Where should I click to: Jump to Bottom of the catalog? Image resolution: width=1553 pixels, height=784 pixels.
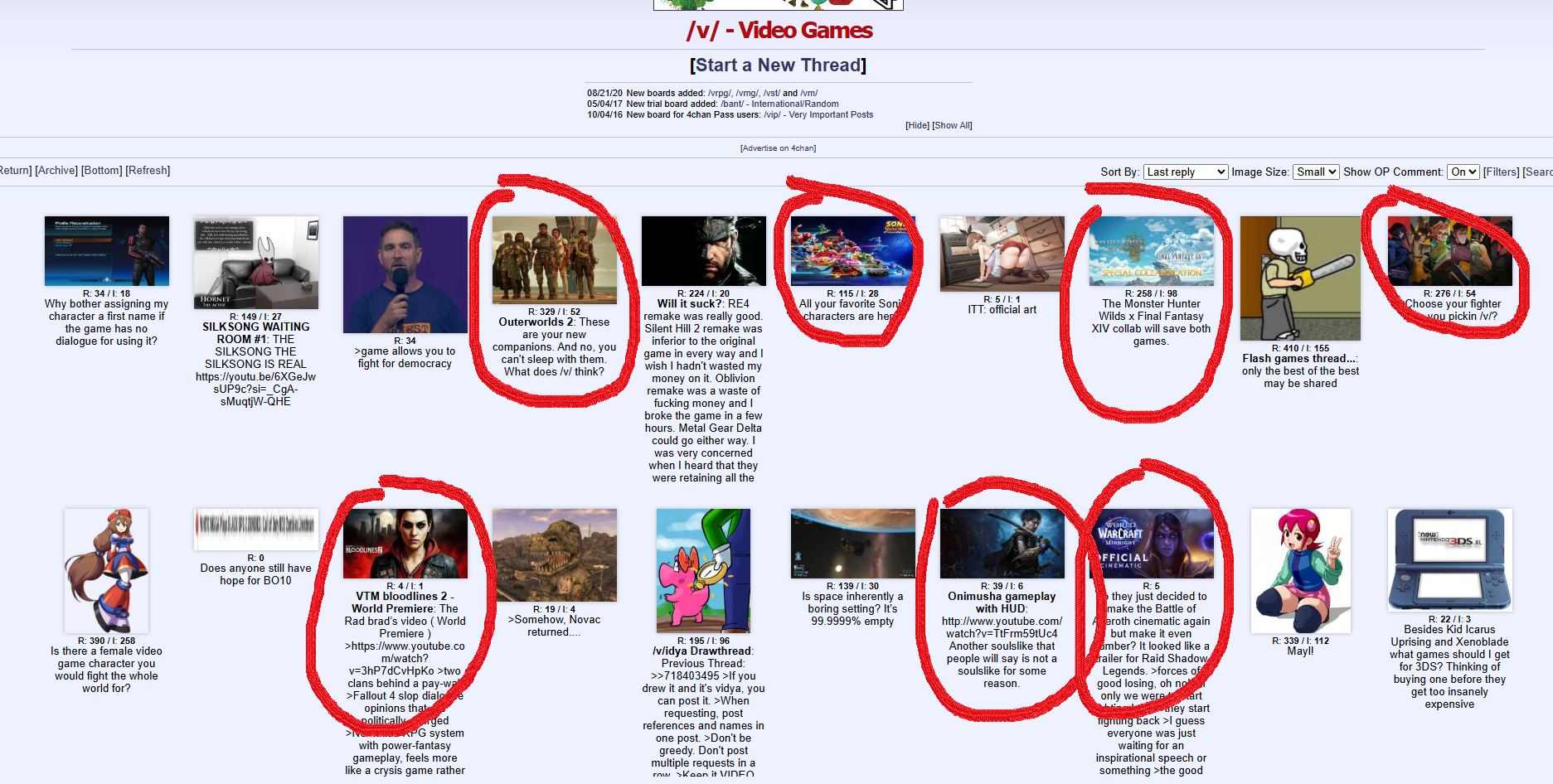coord(101,170)
